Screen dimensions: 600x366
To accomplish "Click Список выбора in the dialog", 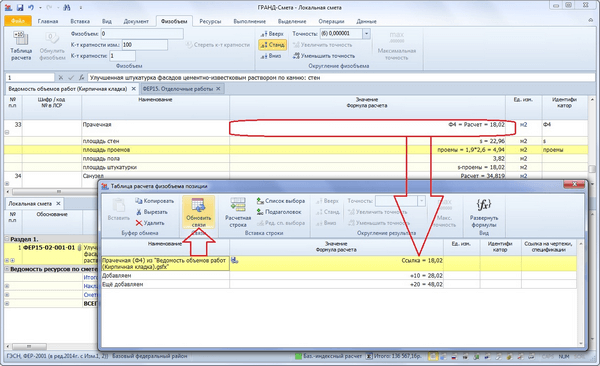I will (x=281, y=201).
